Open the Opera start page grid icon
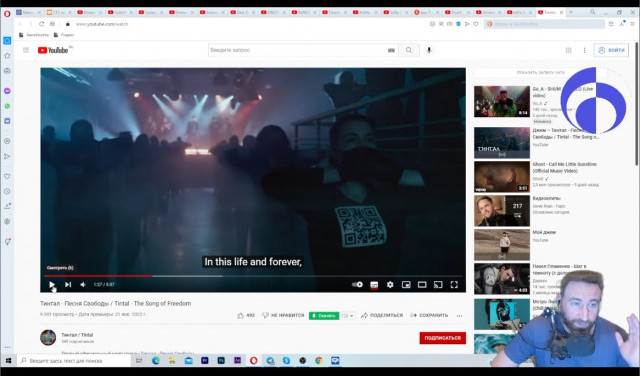Viewport: 640px width, 376px height. coord(52,24)
